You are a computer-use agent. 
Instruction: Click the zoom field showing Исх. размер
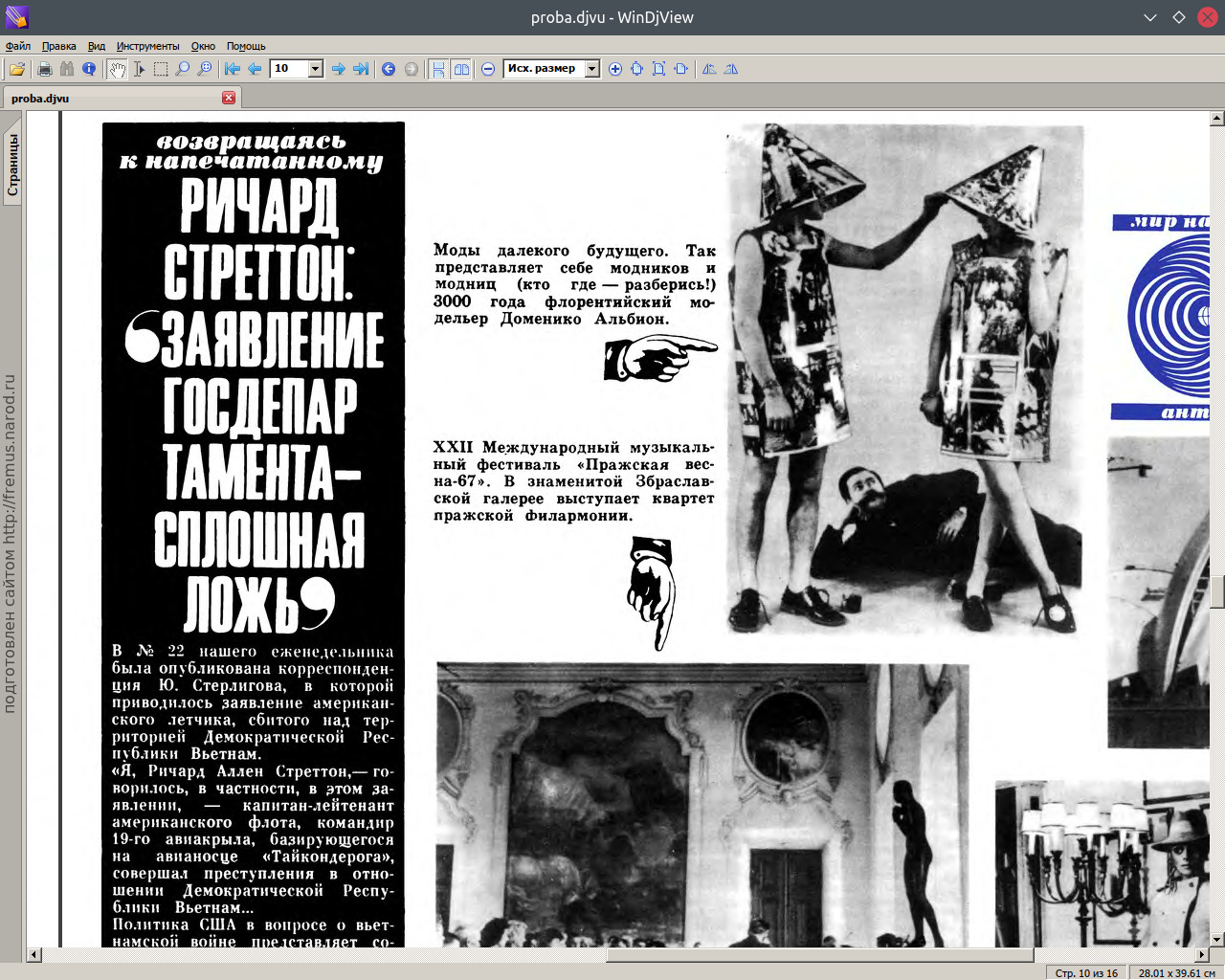point(544,69)
